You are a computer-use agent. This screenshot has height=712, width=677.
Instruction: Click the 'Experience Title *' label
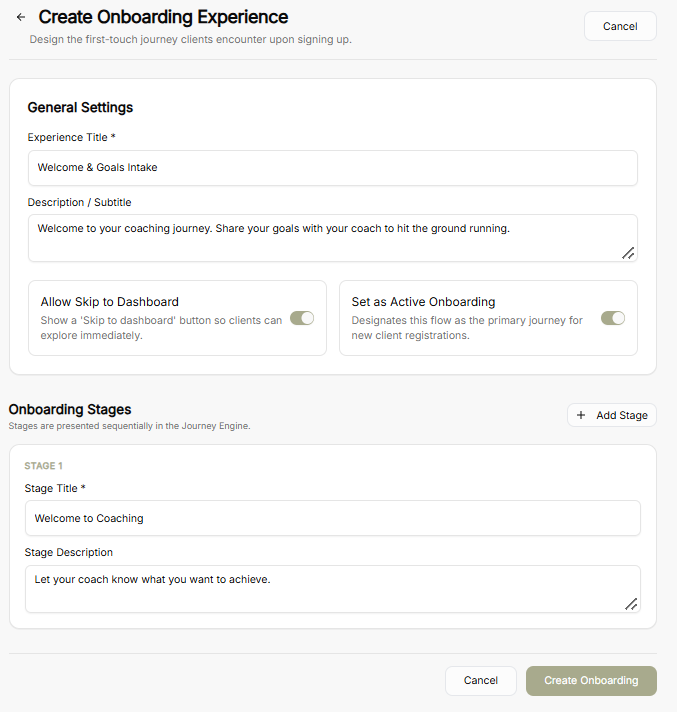pos(72,137)
